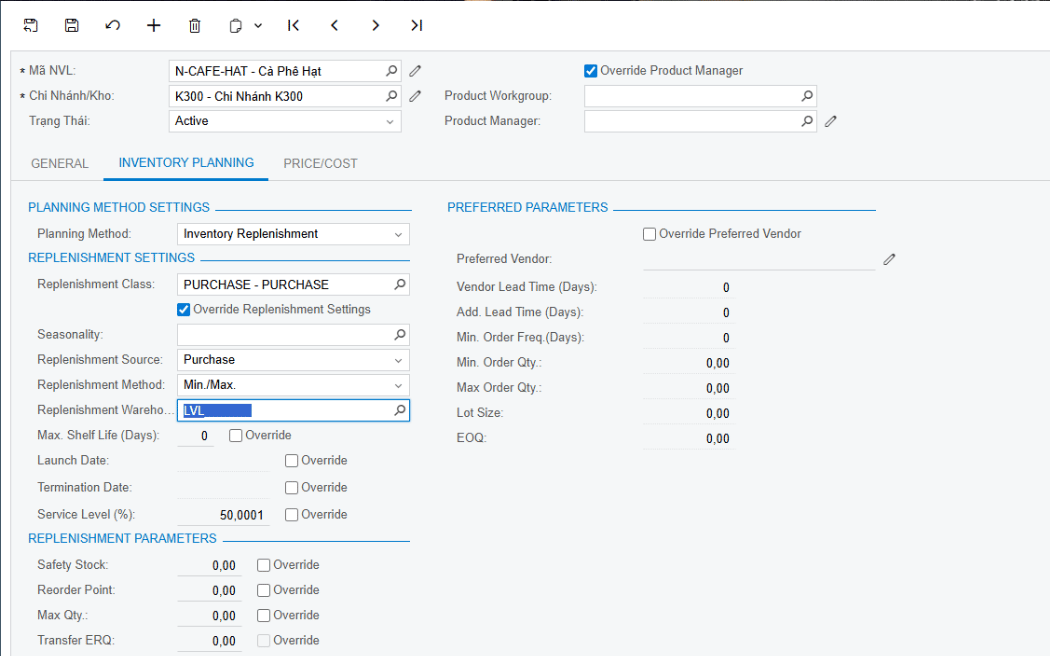This screenshot has height=656, width=1050.
Task: Click the Delete trash icon
Action: pyautogui.click(x=195, y=26)
